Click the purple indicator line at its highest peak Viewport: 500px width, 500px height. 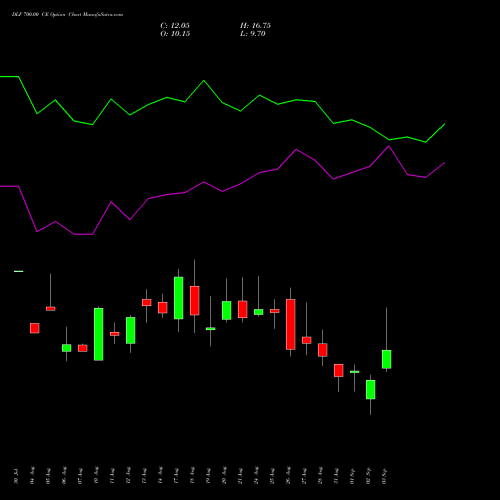(x=389, y=146)
